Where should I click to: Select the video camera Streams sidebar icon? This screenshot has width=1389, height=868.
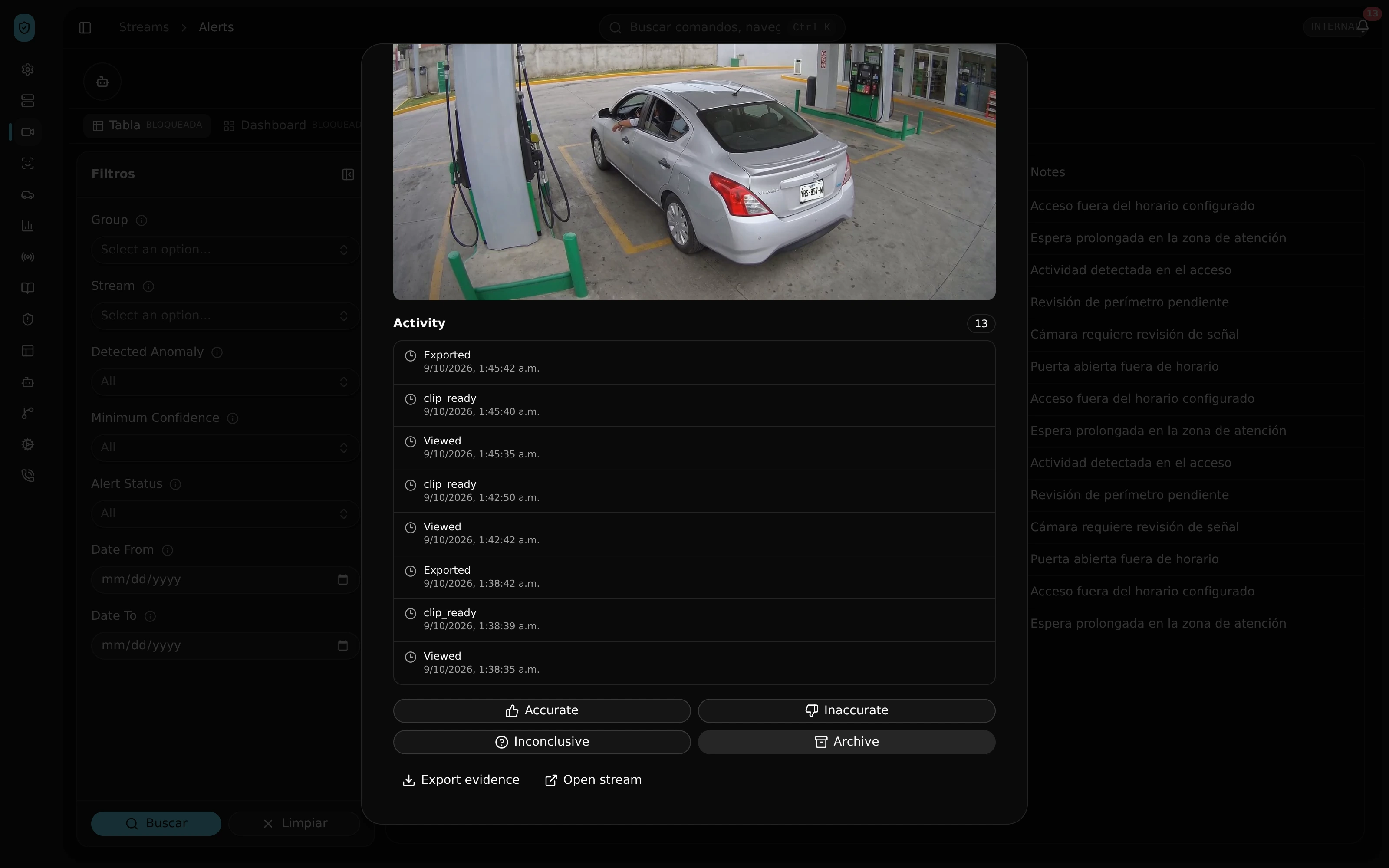click(27, 132)
